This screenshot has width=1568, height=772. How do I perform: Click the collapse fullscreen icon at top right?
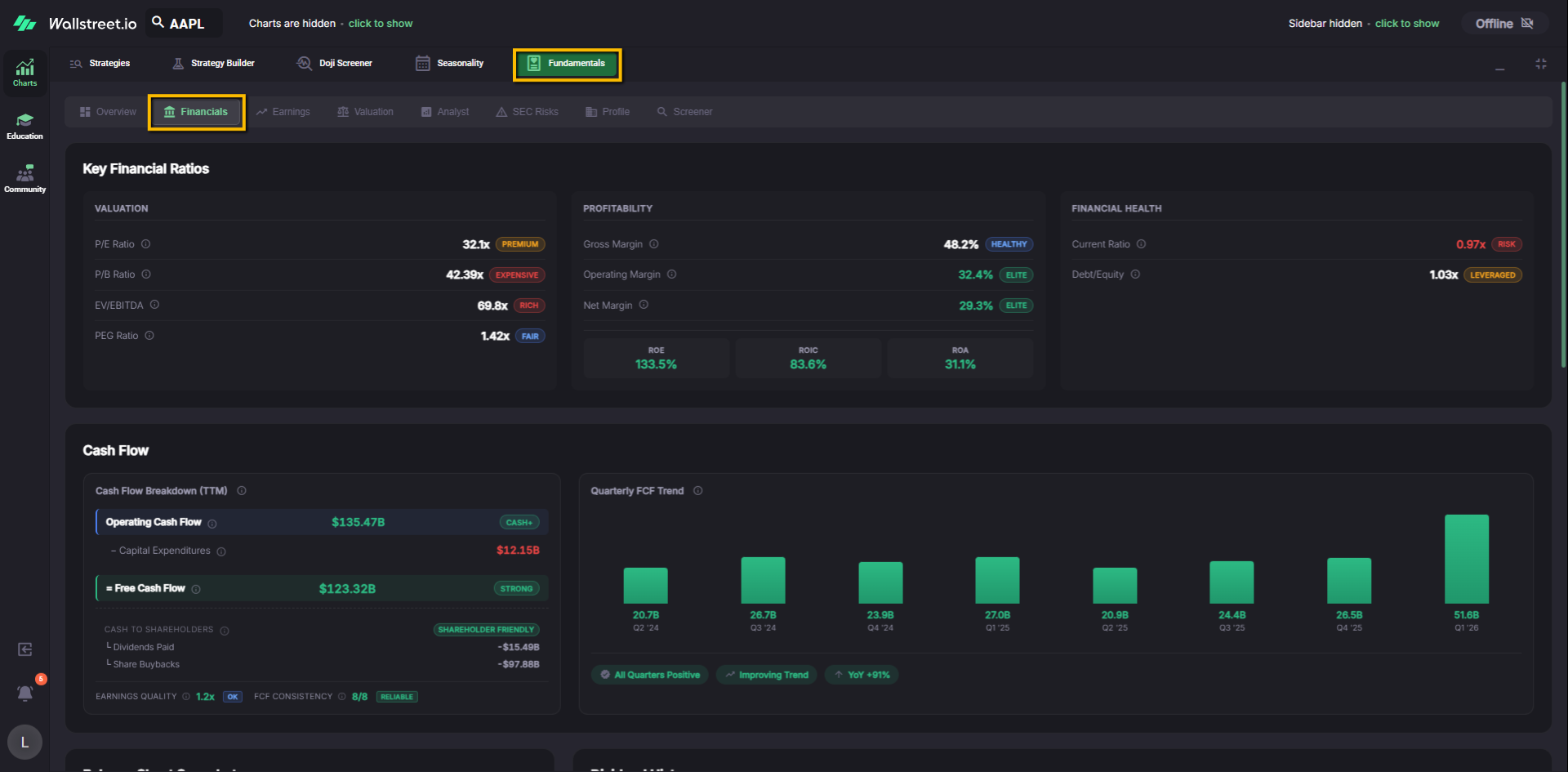pos(1540,64)
